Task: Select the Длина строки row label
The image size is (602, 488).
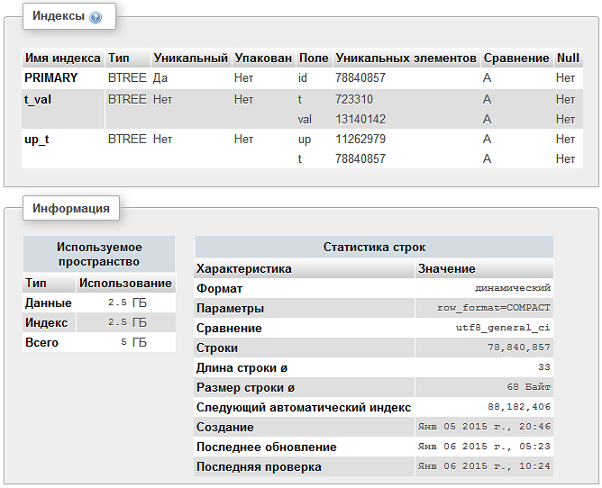Action: pos(242,368)
